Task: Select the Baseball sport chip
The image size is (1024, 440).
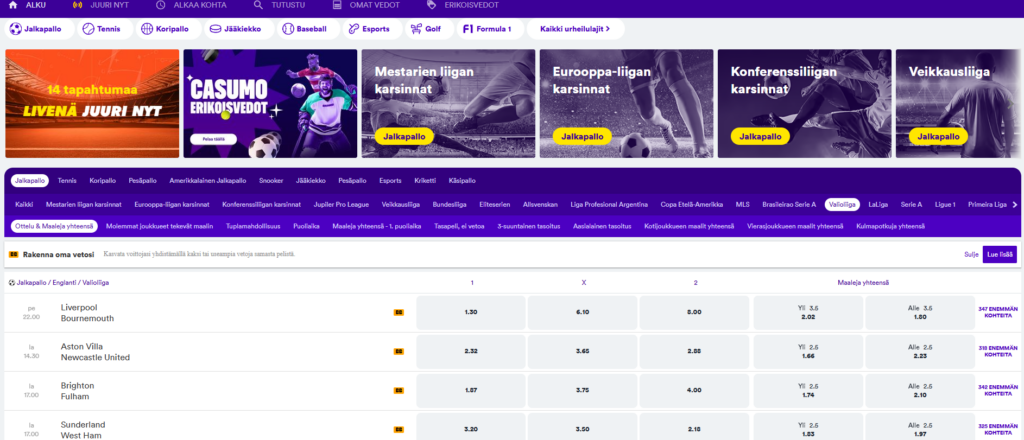Action: [x=308, y=29]
